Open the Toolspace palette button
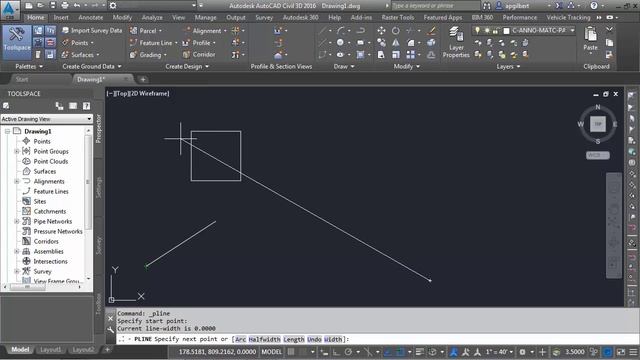Viewport: 640px width, 360px height. coord(17,42)
